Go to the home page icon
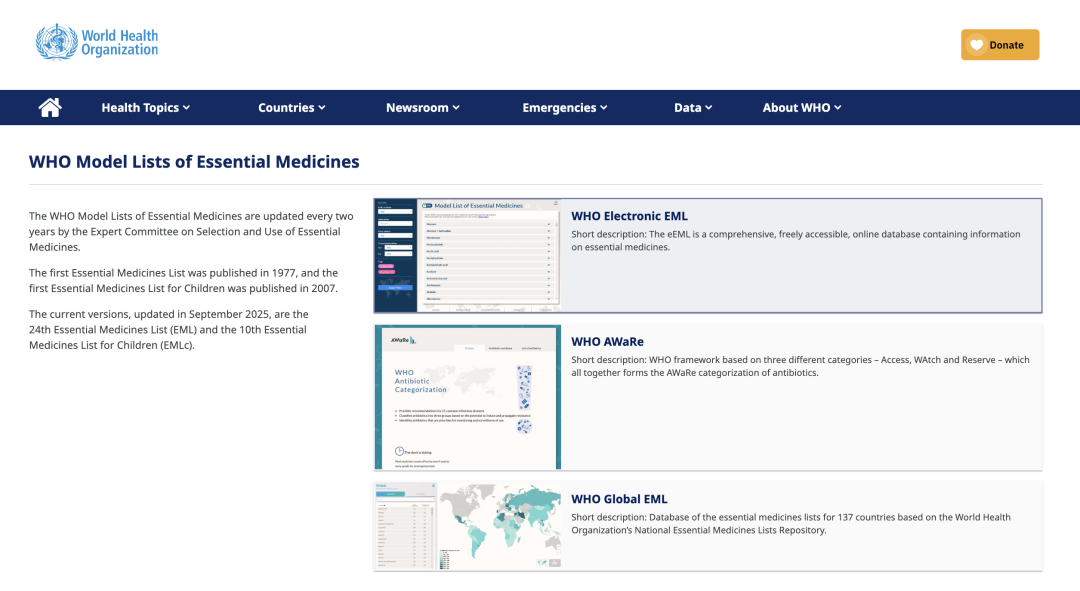Image resolution: width=1080 pixels, height=591 pixels. (50, 107)
